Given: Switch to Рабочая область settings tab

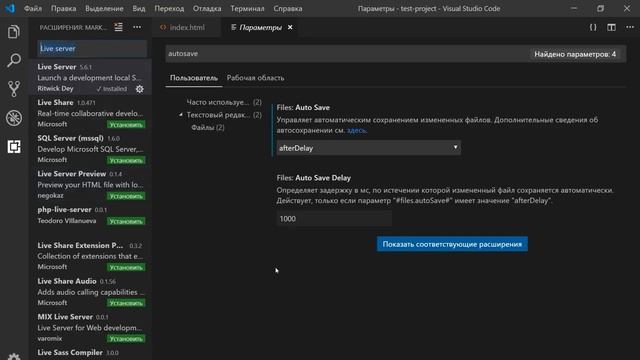Looking at the screenshot, I should tap(256, 78).
